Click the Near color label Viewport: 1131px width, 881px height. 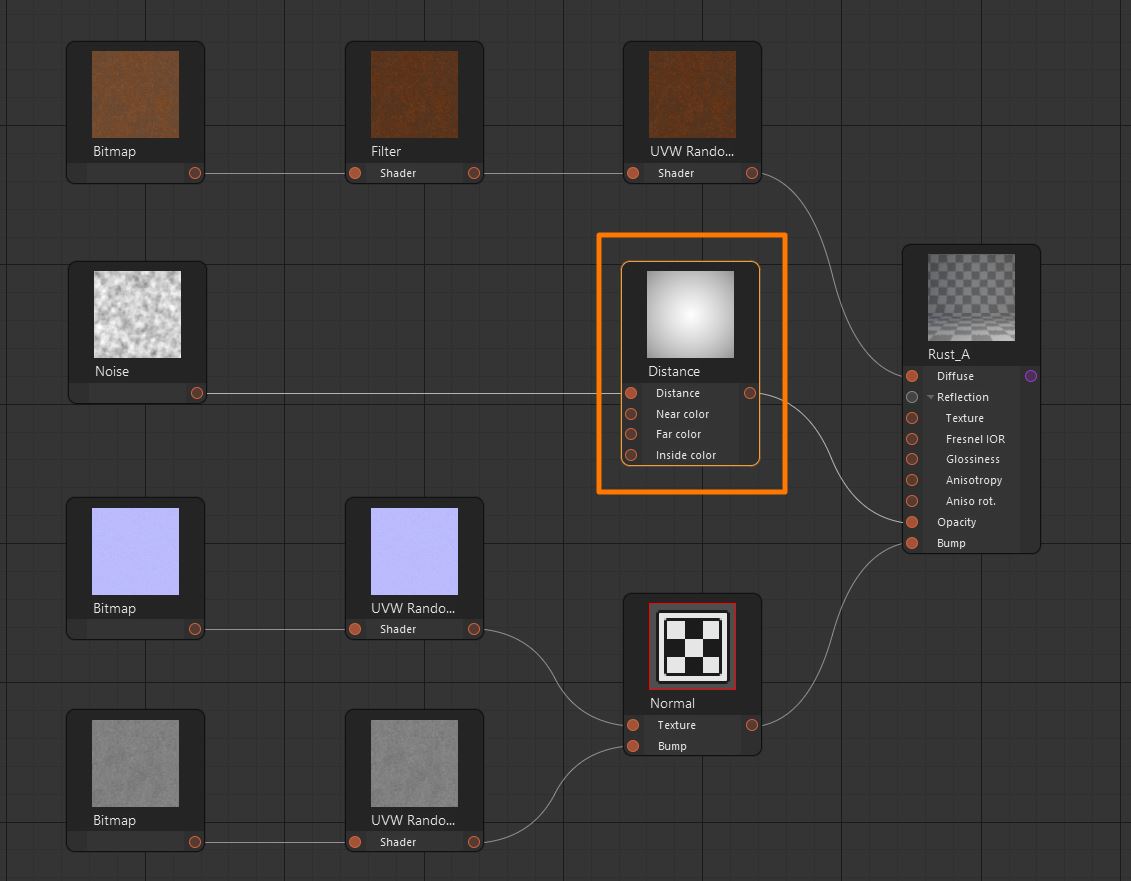pos(682,414)
